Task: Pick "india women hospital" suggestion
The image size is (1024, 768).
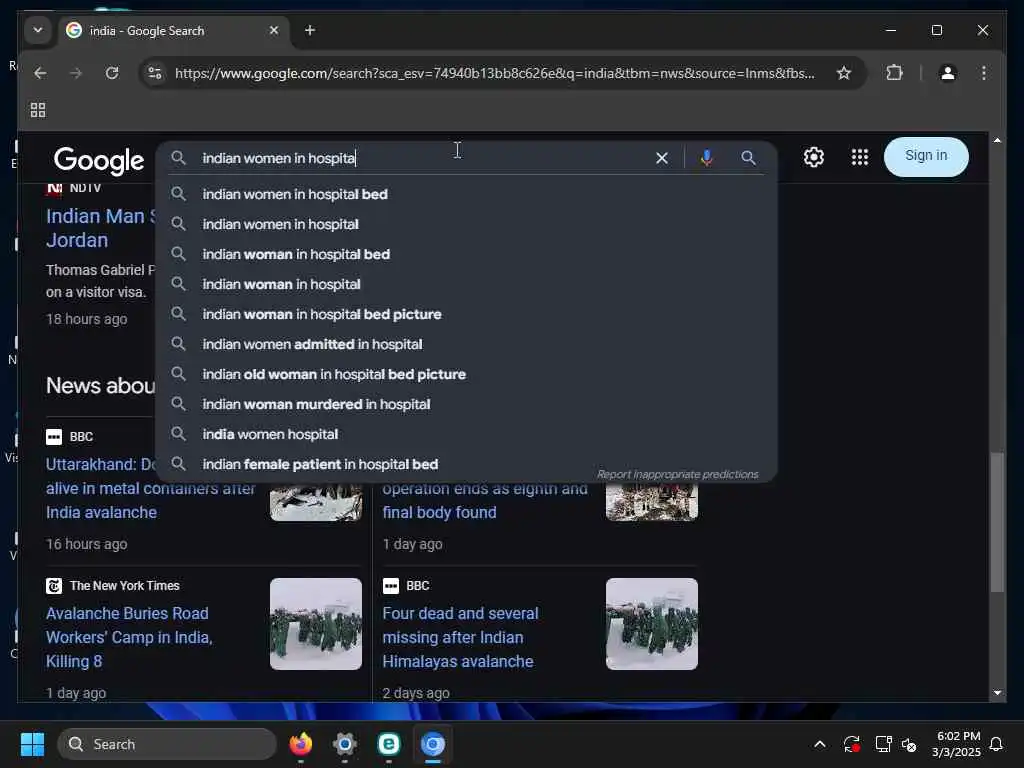Action: 466,434
